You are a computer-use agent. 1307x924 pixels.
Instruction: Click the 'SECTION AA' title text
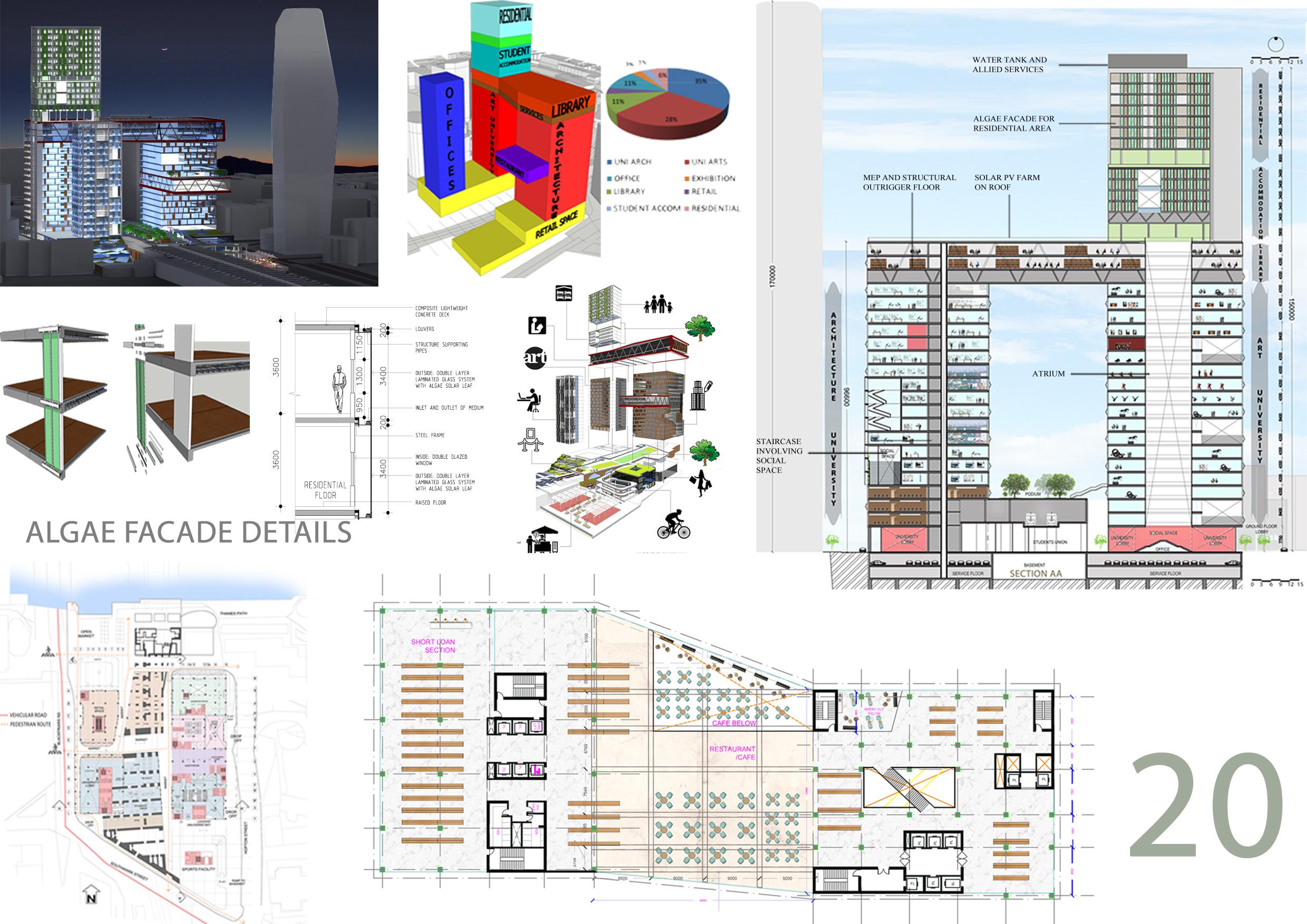(1036, 574)
